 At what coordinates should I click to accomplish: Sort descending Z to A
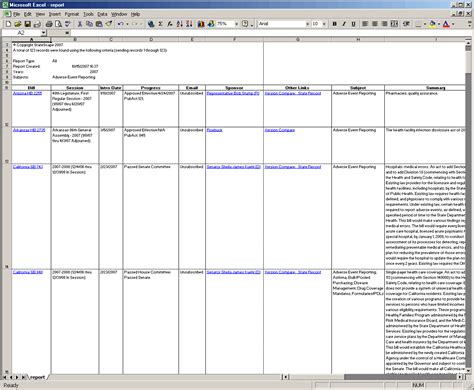[189, 24]
